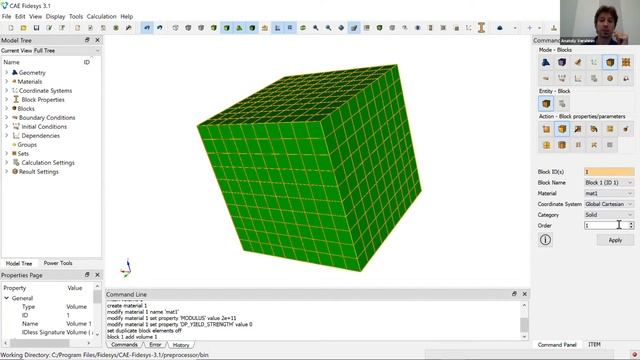Viewport: 640px width, 360px height.
Task: Float the Command Line panel with undock icon
Action: coord(514,294)
